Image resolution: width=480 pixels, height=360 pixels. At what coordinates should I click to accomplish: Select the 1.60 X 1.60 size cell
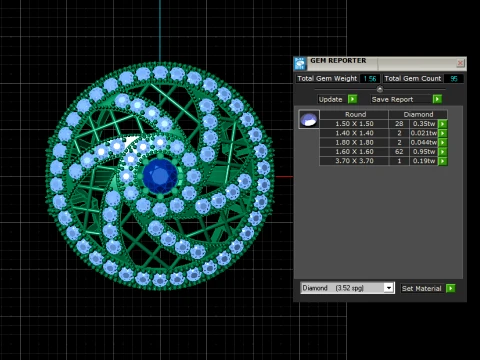click(x=354, y=152)
